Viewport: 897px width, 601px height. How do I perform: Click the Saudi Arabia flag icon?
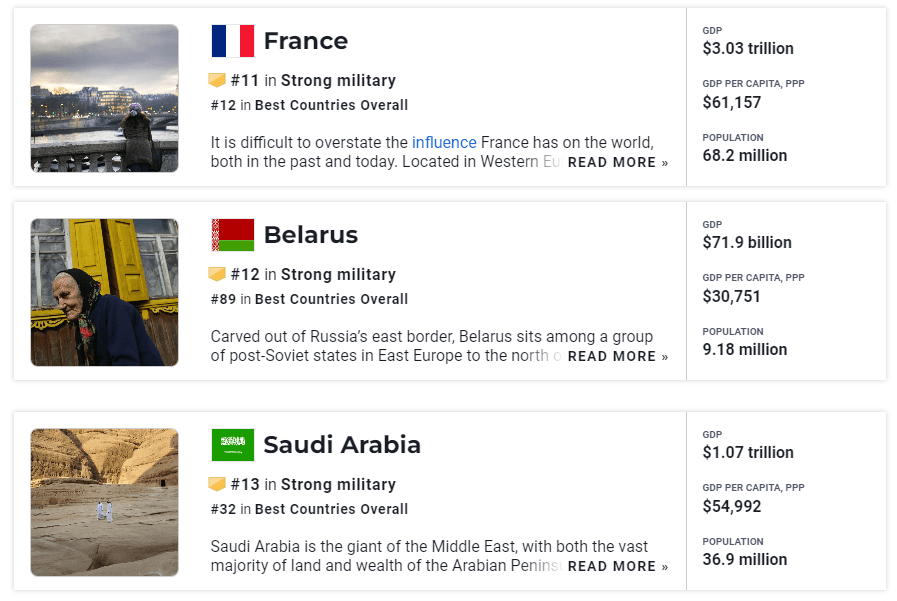[x=233, y=445]
